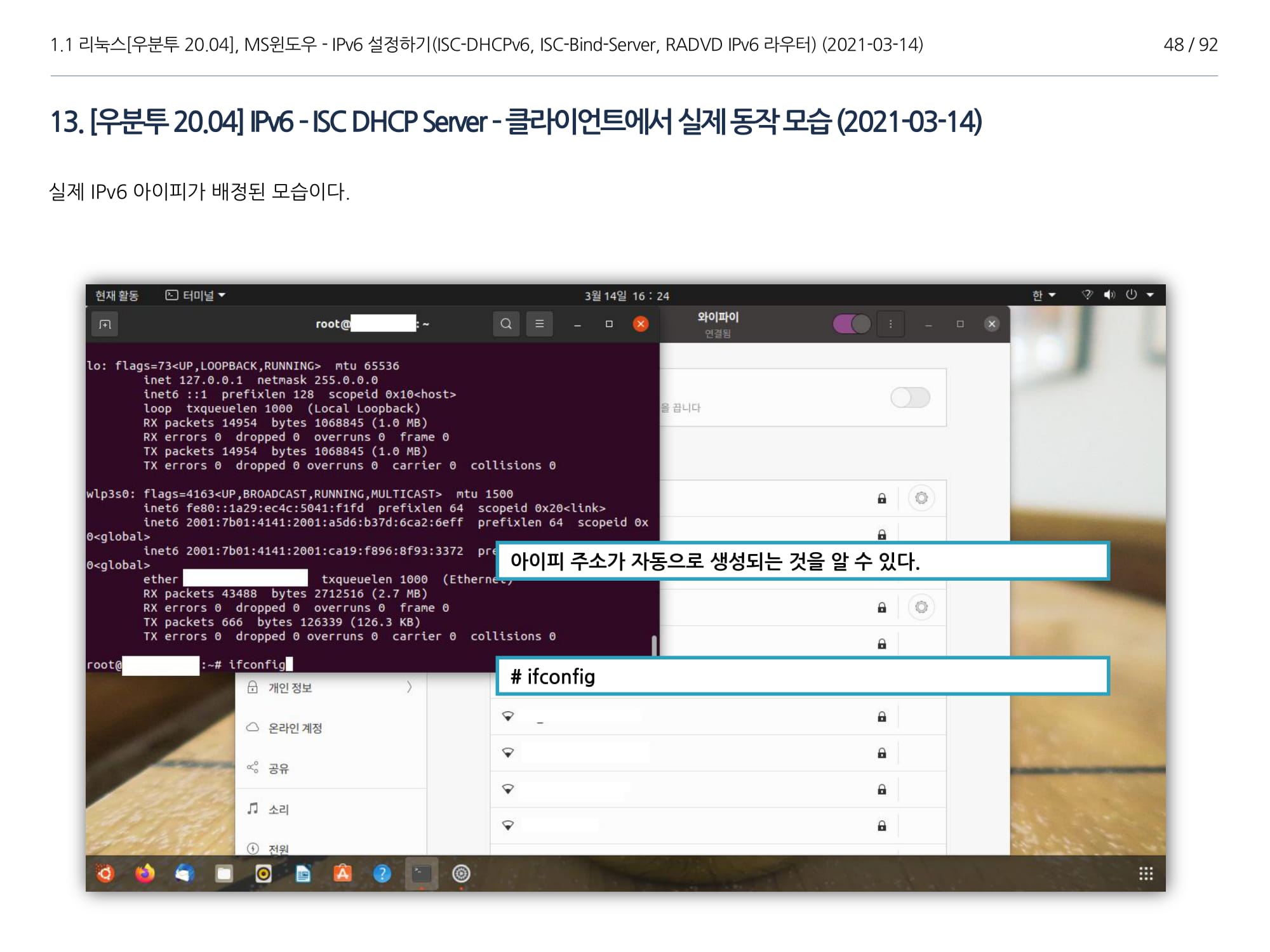Launch Firefox from the dock
Image resolution: width=1270 pixels, height=952 pixels.
[145, 874]
